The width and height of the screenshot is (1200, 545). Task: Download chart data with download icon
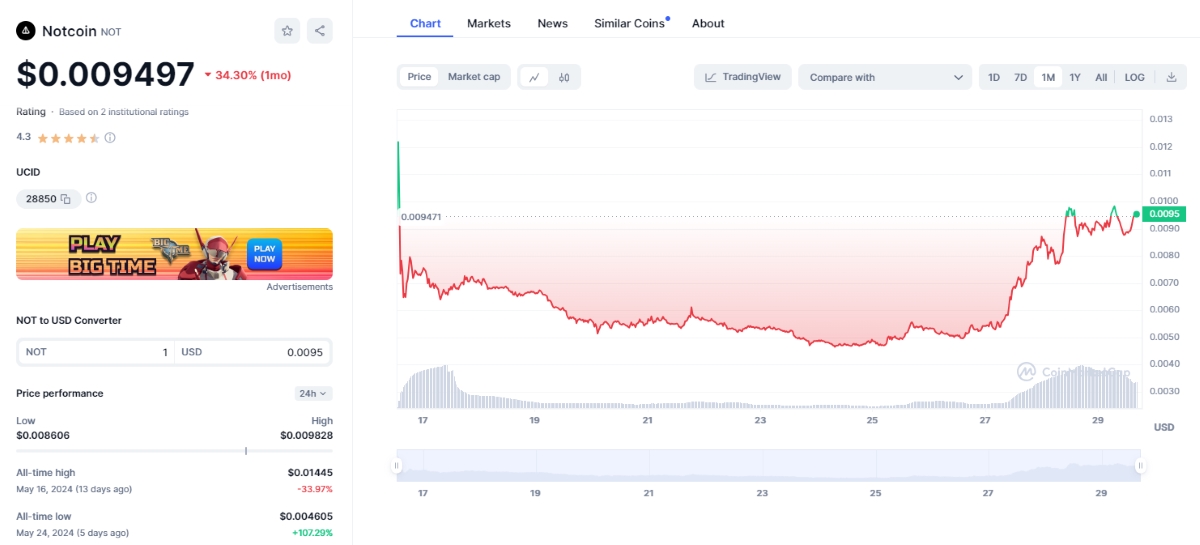[1171, 77]
